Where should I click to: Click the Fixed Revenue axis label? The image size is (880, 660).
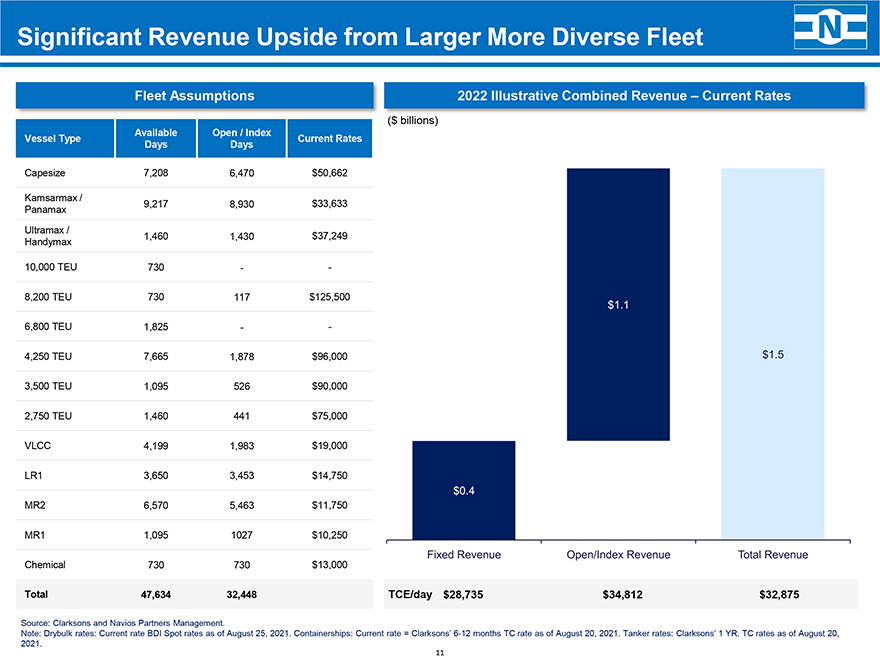click(x=463, y=555)
